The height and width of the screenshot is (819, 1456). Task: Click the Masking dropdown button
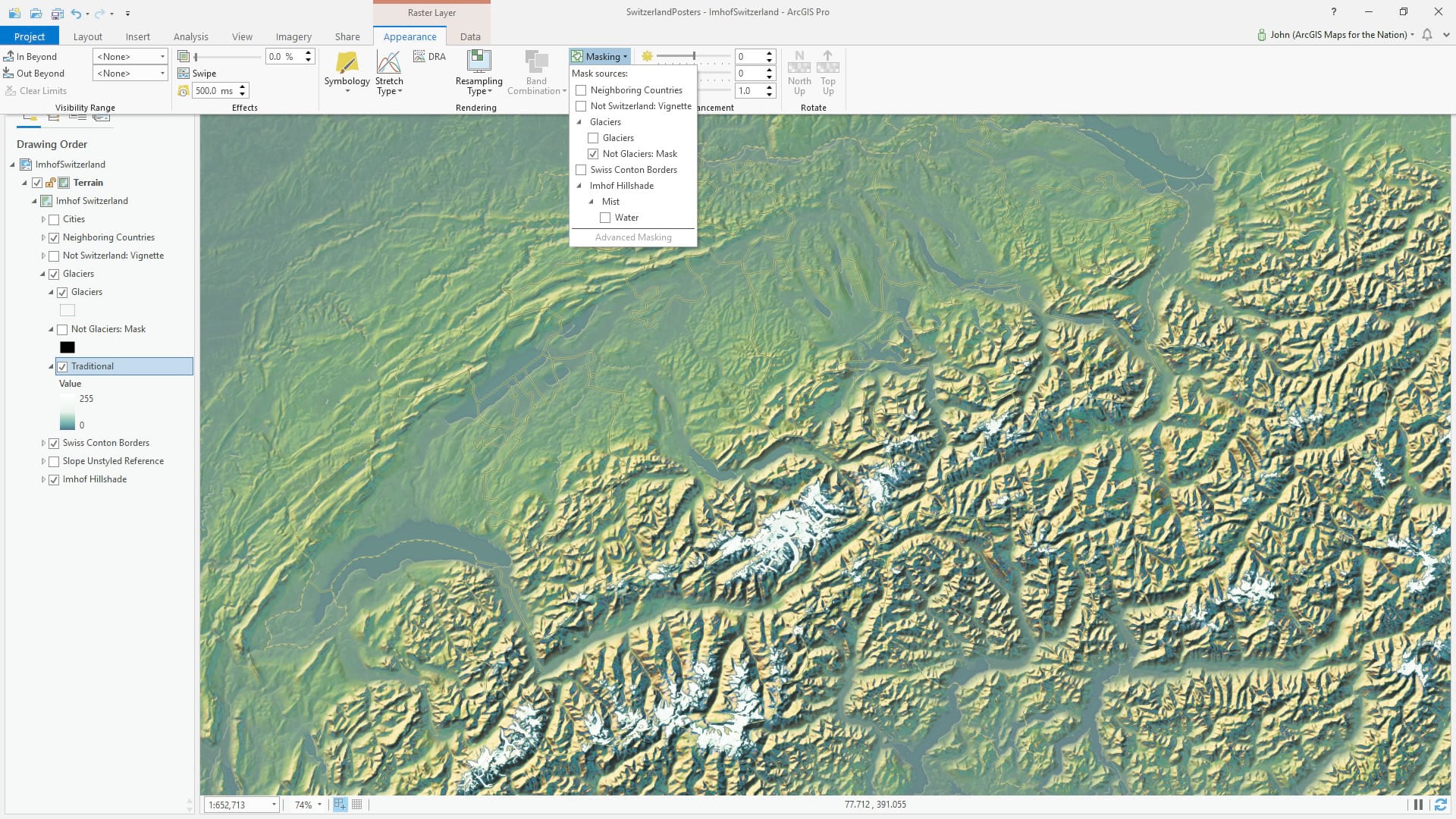600,57
